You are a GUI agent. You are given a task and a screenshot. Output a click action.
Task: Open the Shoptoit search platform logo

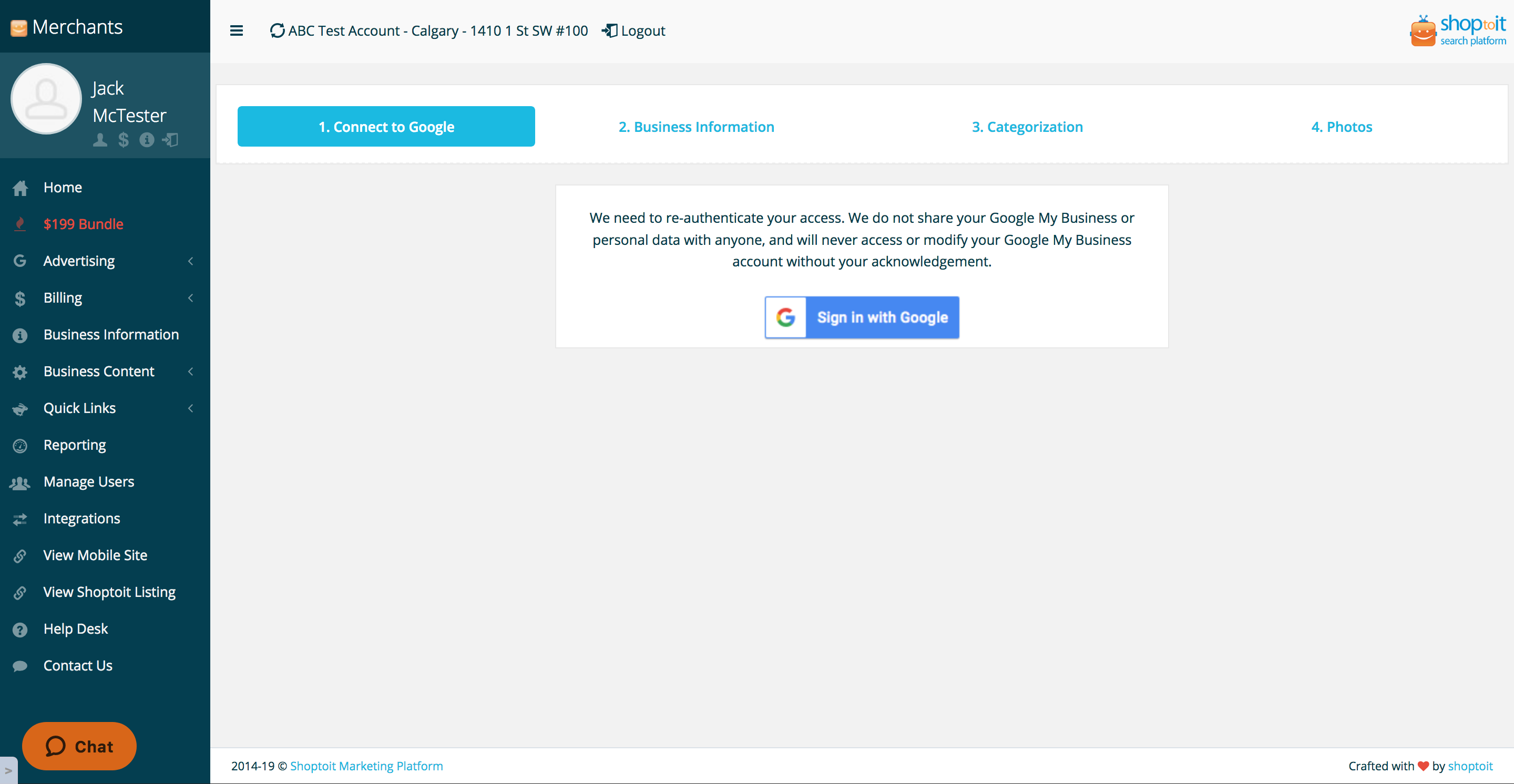1457,30
